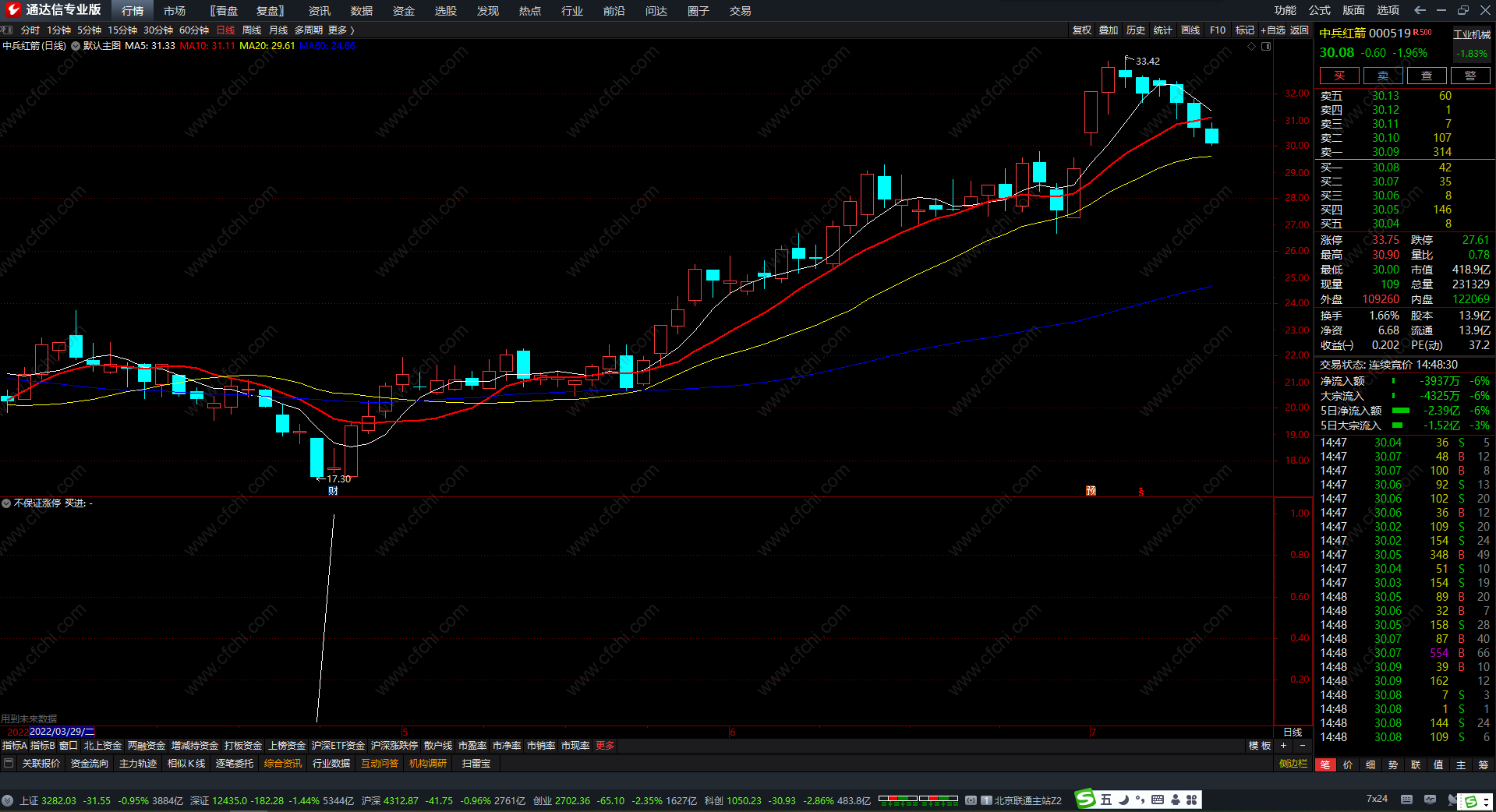The width and height of the screenshot is (1496, 812).
Task: Click the 查 query button
Action: pyautogui.click(x=1427, y=76)
